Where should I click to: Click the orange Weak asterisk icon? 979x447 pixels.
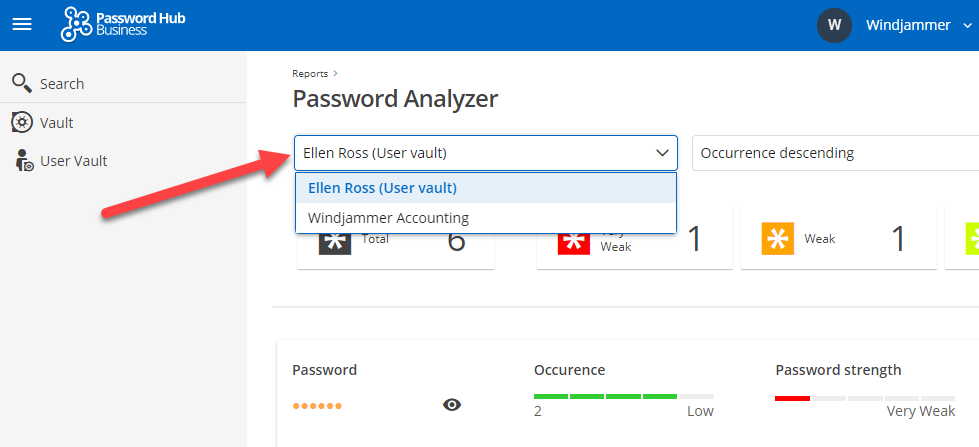coord(775,239)
